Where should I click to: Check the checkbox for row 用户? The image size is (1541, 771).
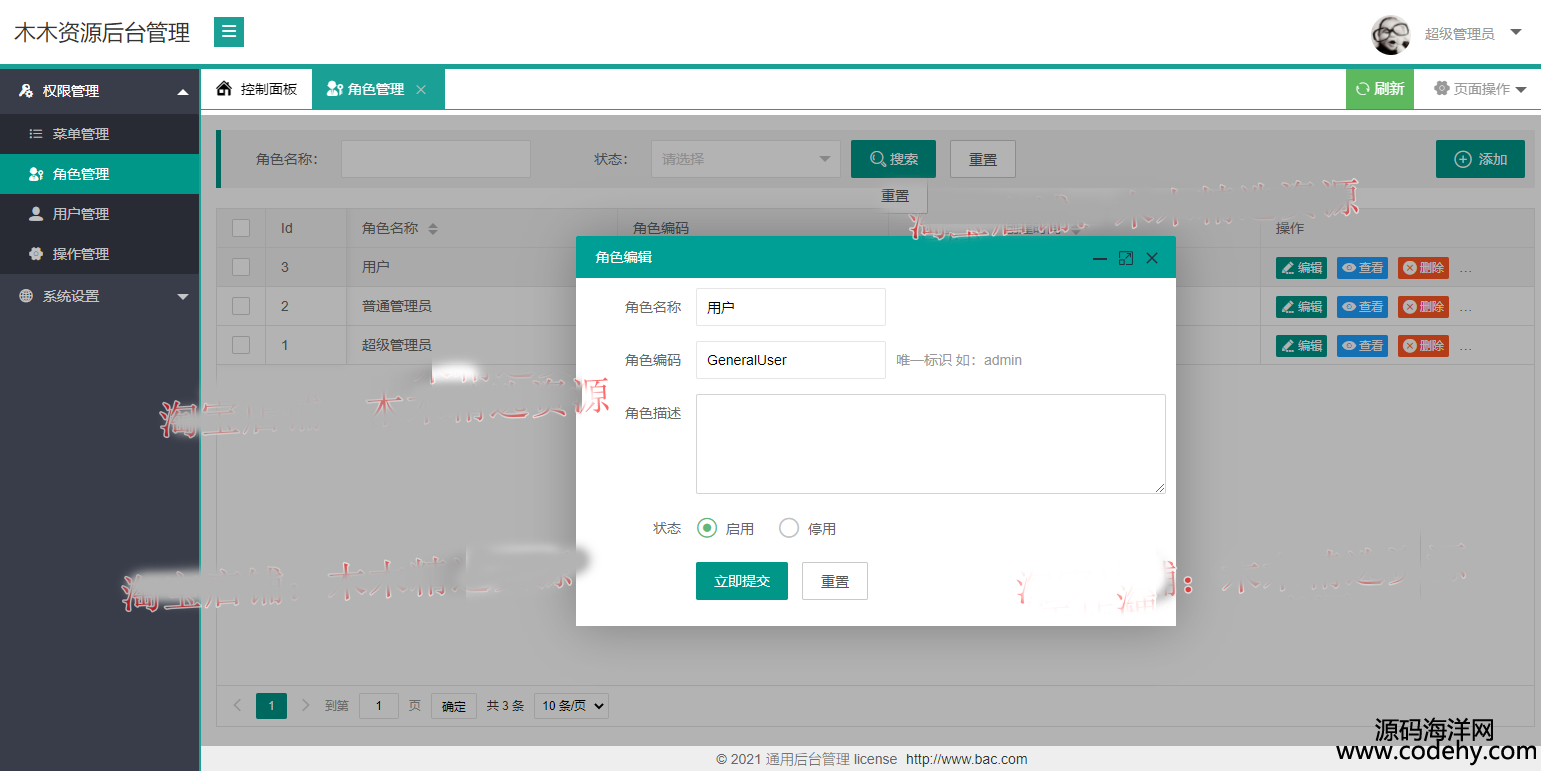pos(241,267)
